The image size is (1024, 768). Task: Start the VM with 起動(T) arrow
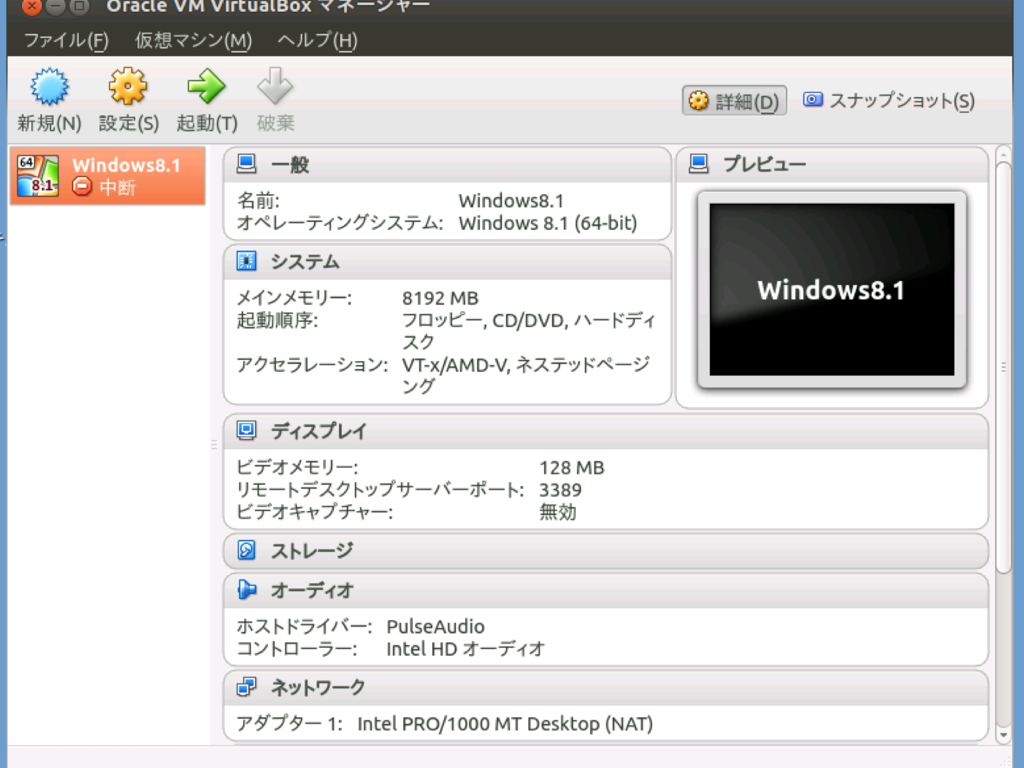click(206, 86)
